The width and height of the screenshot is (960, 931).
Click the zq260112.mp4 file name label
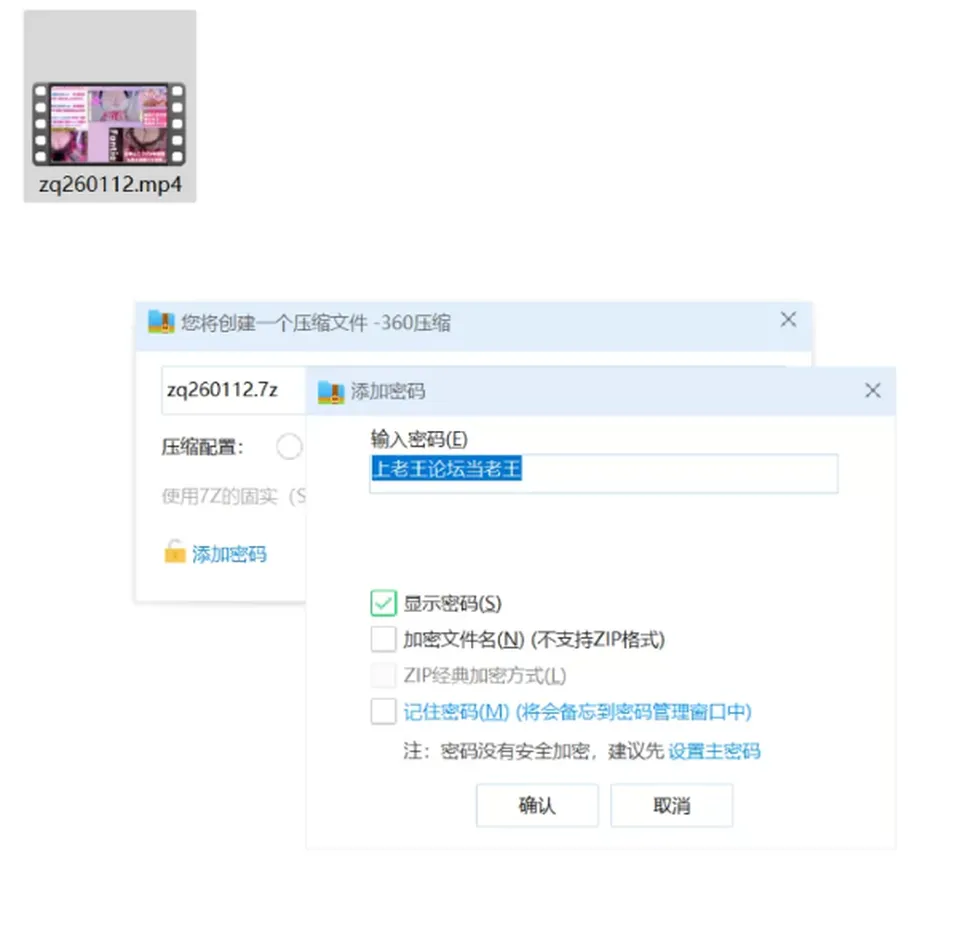point(110,184)
